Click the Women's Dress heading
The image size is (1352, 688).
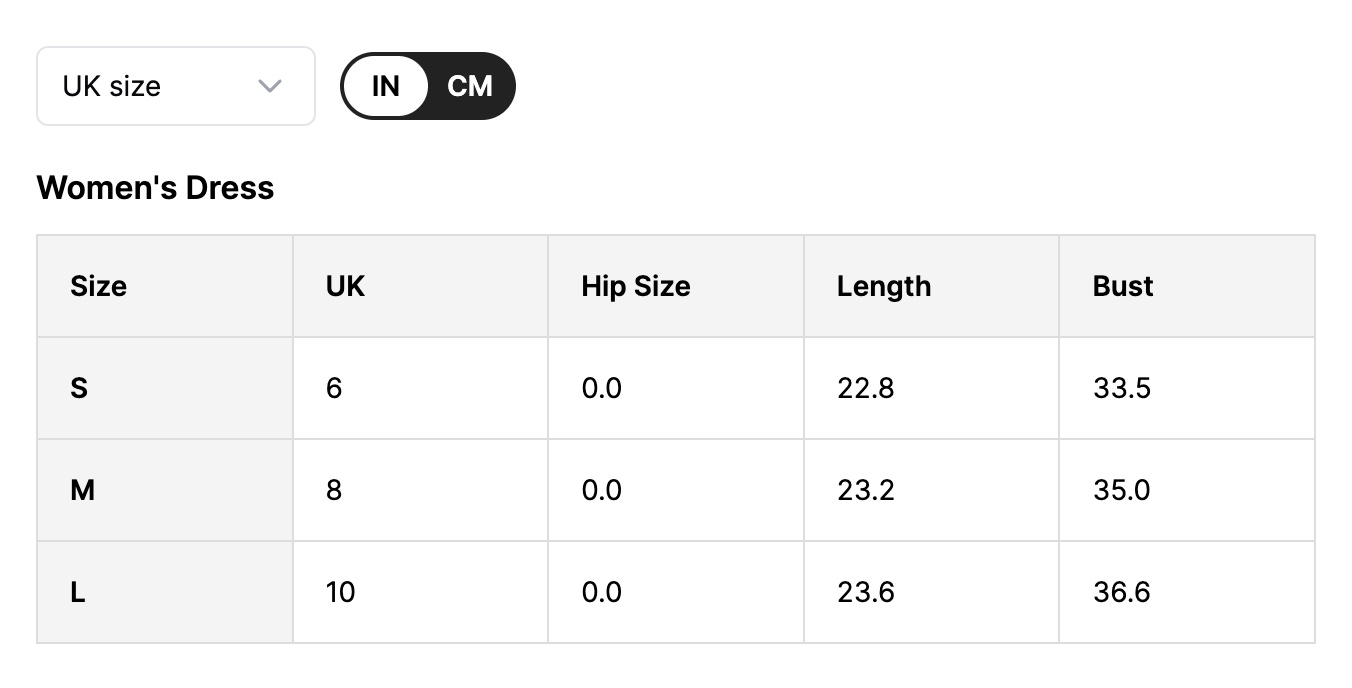coord(155,187)
